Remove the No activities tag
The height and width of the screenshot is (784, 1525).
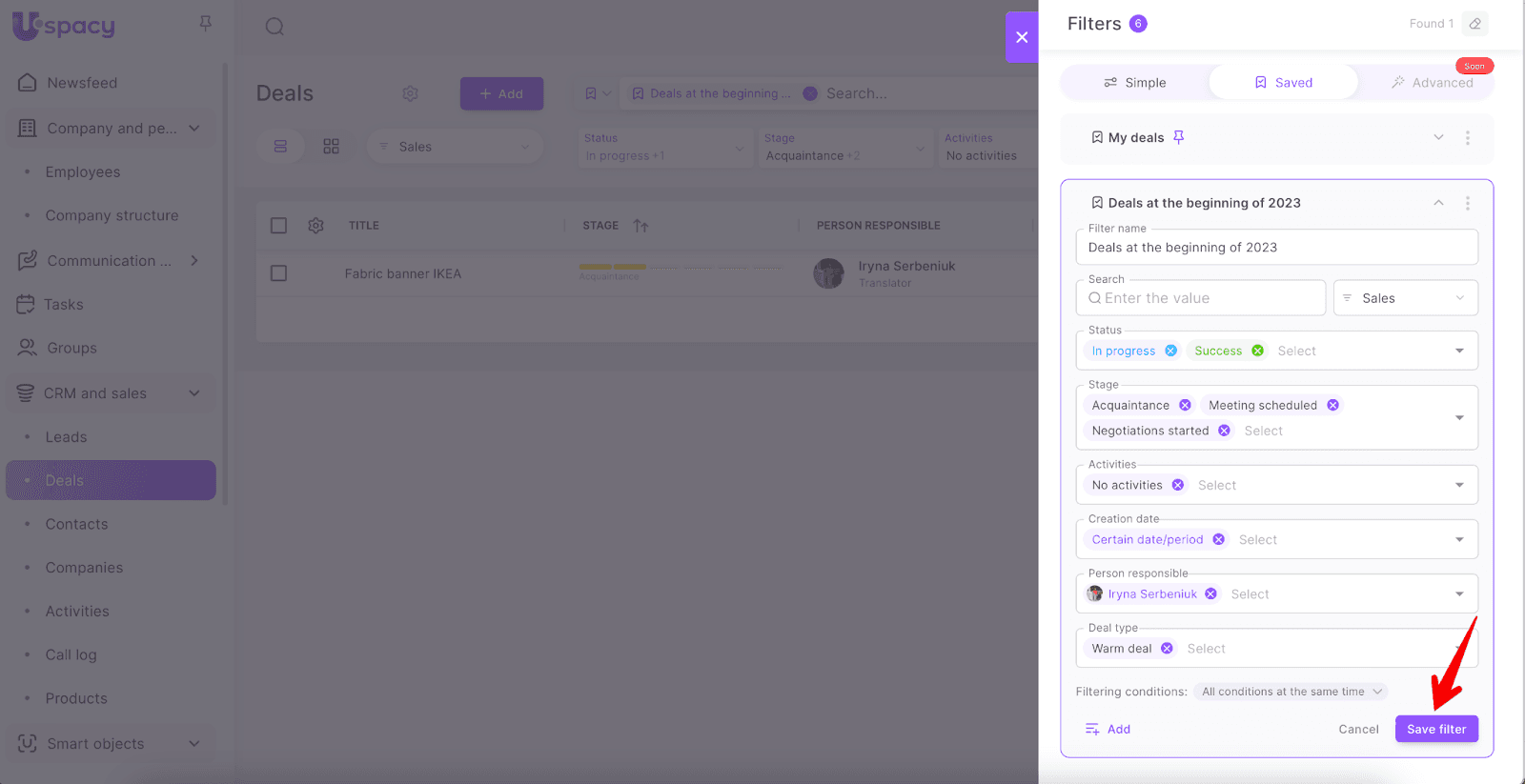[x=1178, y=485]
